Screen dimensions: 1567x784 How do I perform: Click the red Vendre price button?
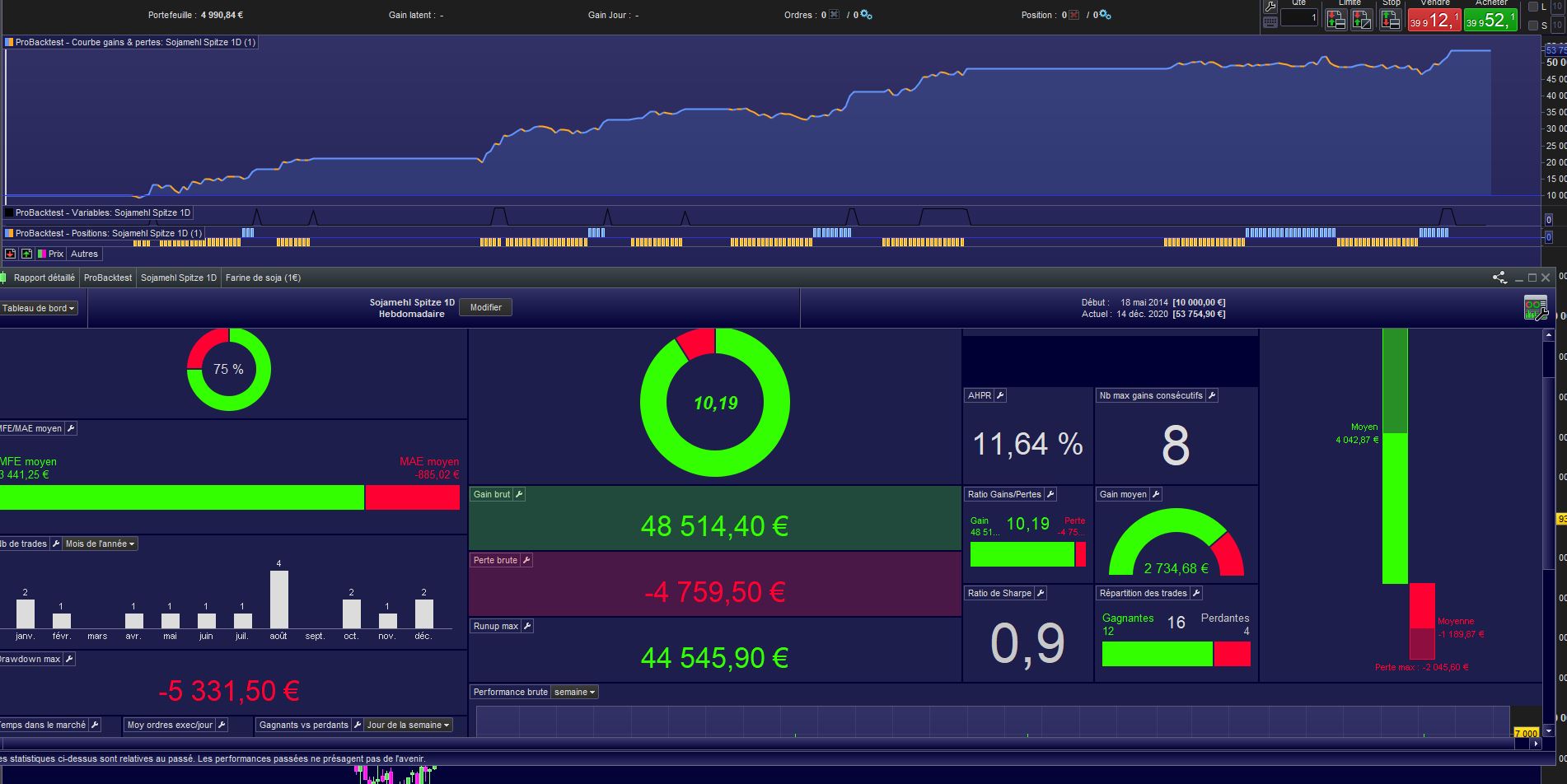tap(1434, 20)
